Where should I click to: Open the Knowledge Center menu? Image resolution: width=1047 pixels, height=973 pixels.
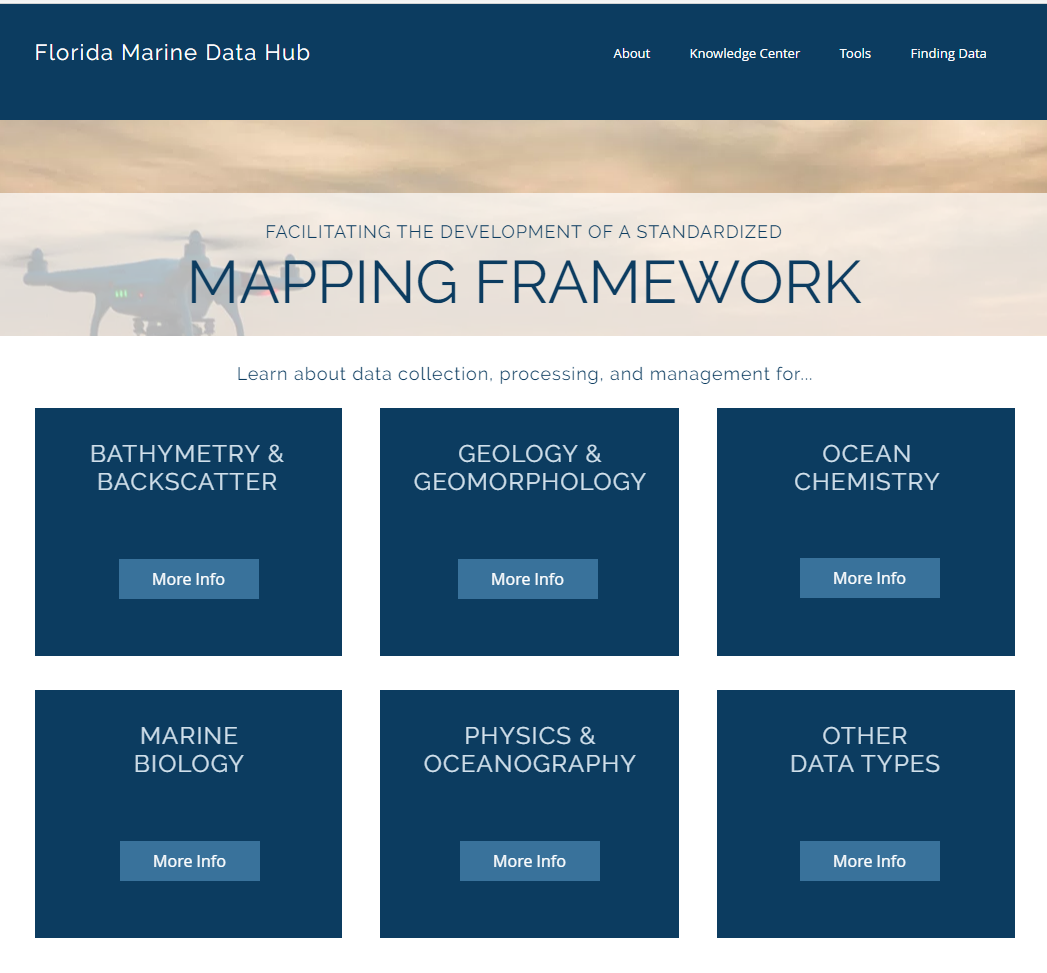click(x=744, y=53)
